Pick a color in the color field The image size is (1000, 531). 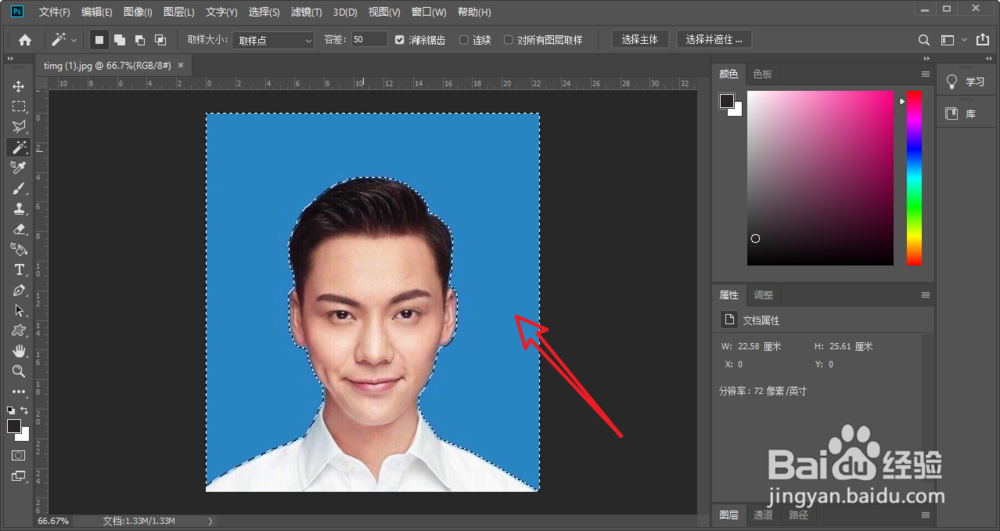(820, 178)
